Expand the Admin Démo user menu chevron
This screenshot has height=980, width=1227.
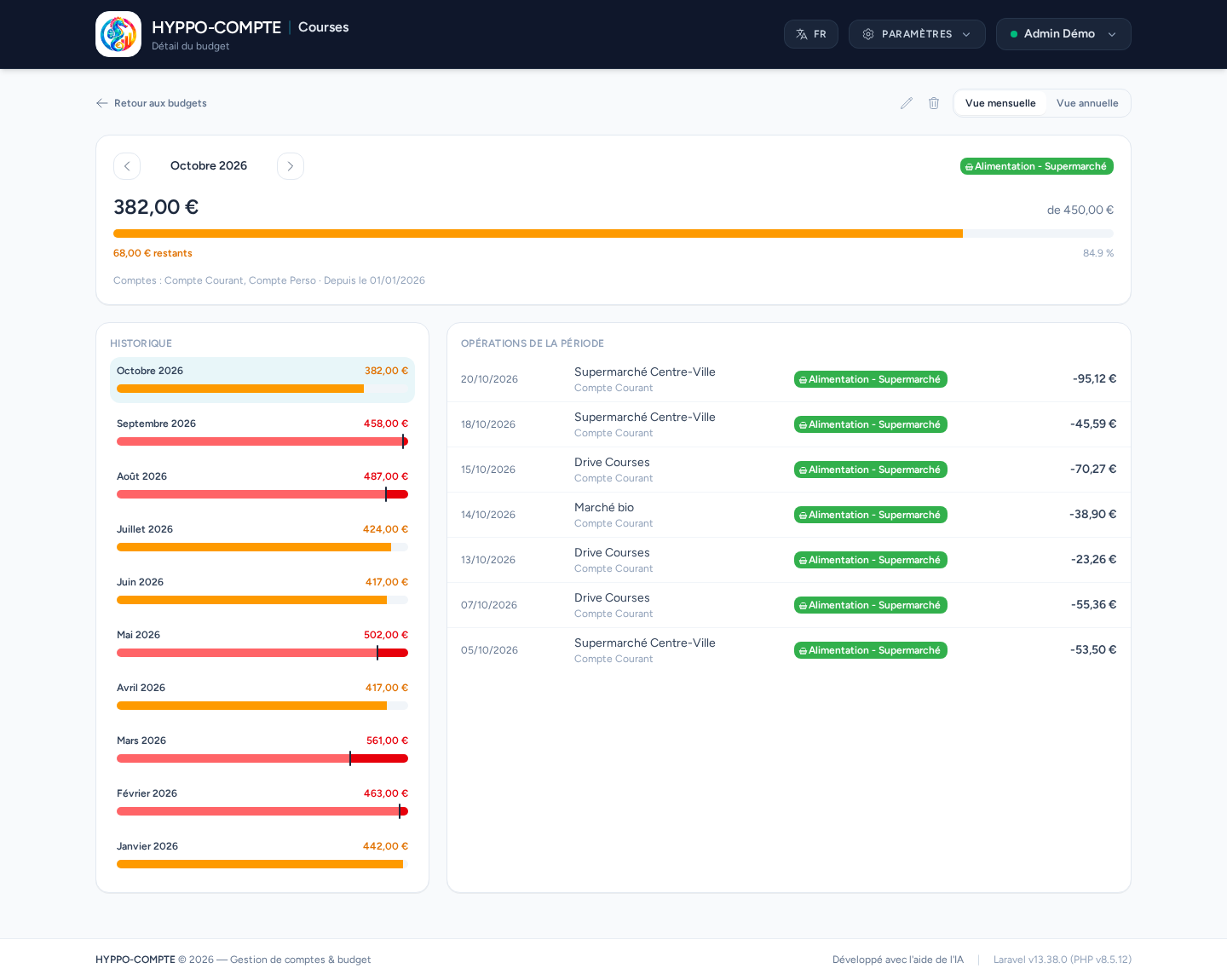(1112, 34)
